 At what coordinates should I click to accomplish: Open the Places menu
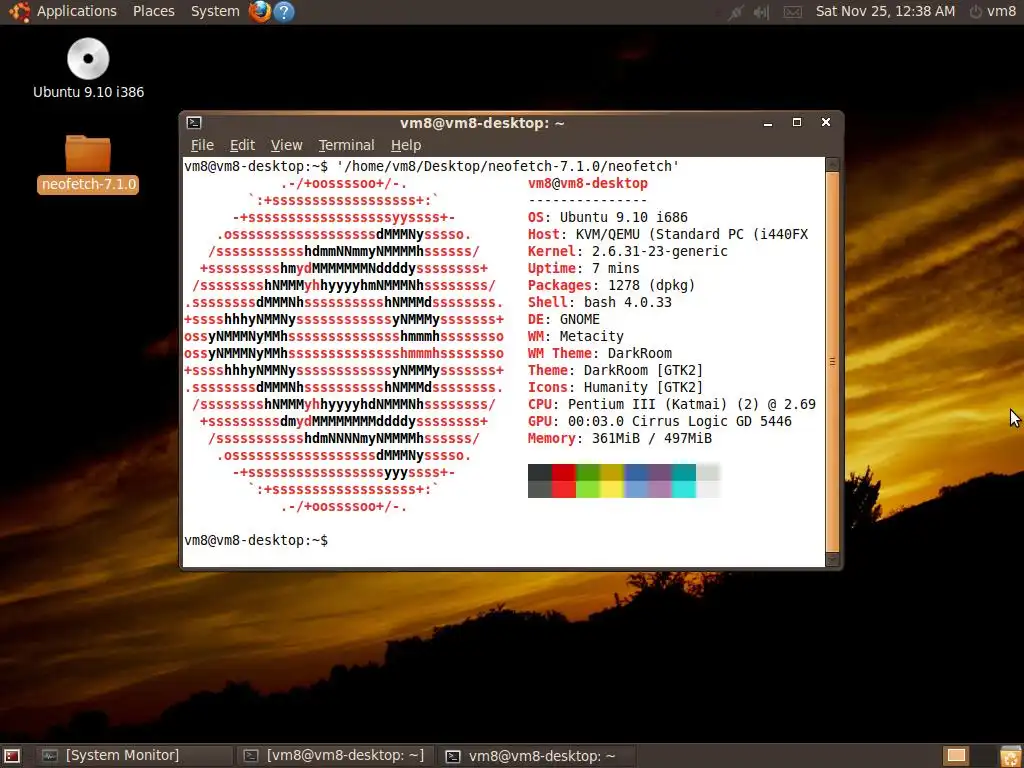(153, 11)
